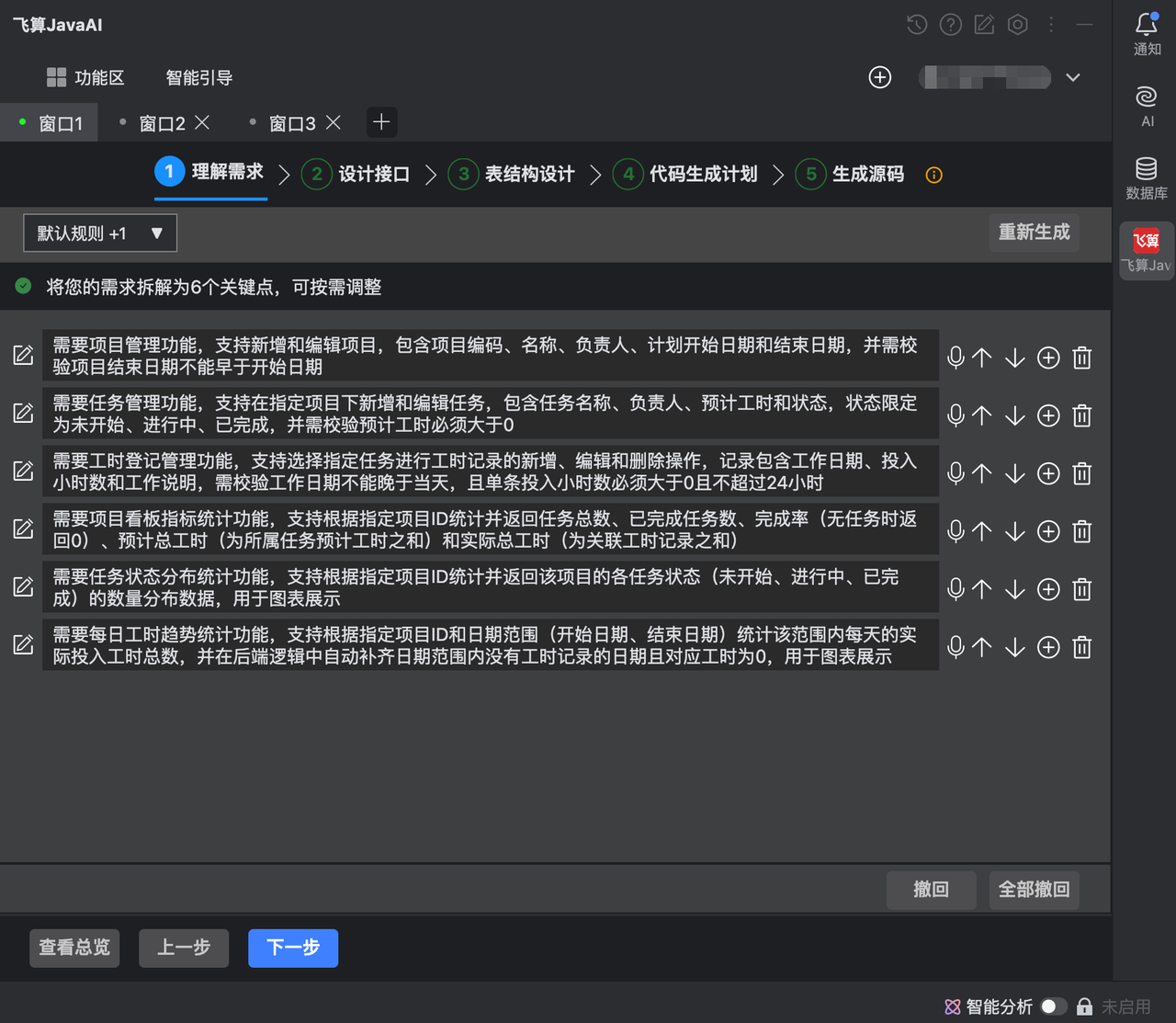This screenshot has height=1023, width=1176.
Task: Expand the account dropdown chevron
Action: coord(1073,77)
